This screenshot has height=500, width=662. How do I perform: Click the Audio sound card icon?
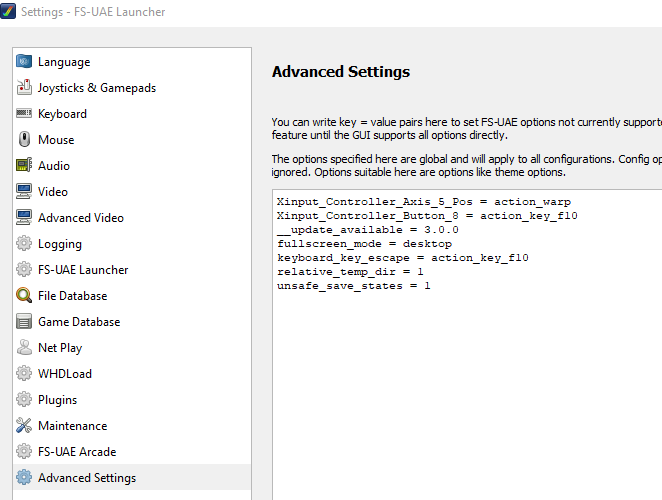click(24, 165)
